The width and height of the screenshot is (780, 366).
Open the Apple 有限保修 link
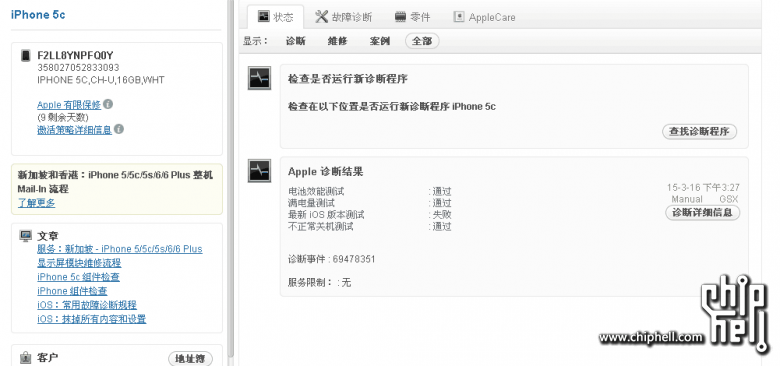(x=69, y=105)
